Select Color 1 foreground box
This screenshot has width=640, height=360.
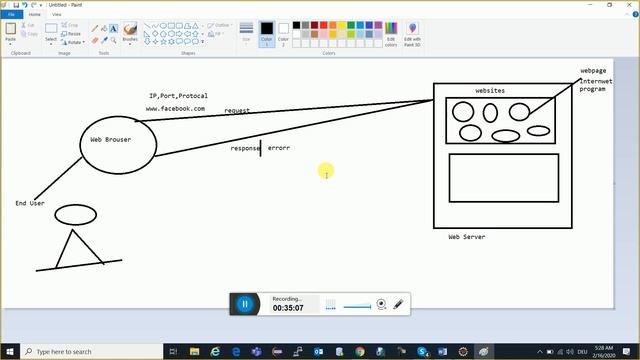click(x=267, y=34)
